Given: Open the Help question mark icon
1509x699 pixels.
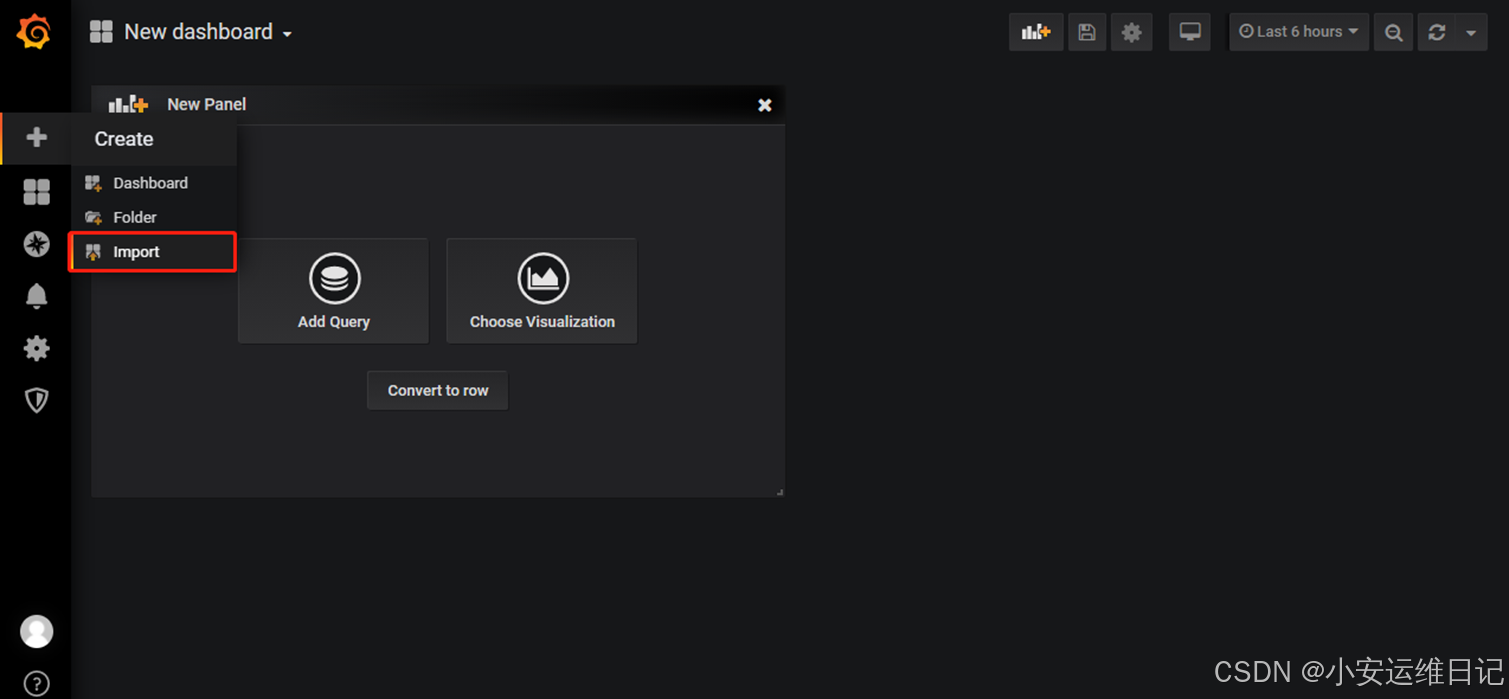Looking at the screenshot, I should tap(36, 684).
